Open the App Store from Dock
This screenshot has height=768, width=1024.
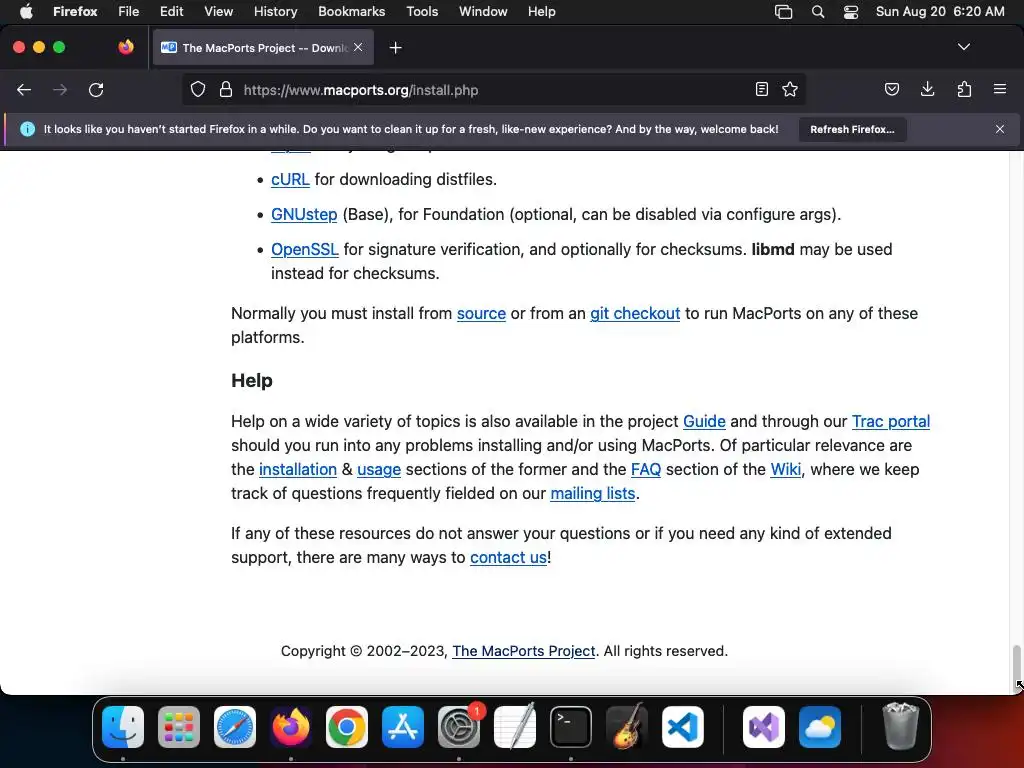(403, 727)
